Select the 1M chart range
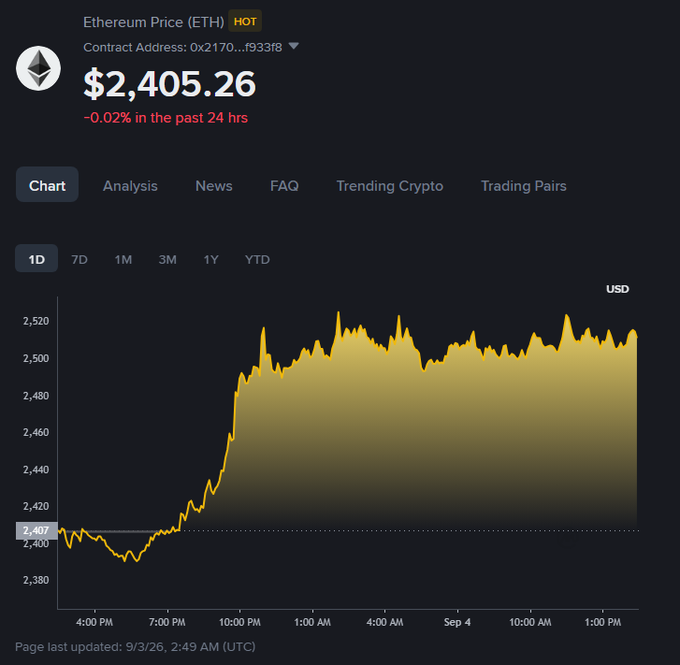This screenshot has height=665, width=680. 123,259
